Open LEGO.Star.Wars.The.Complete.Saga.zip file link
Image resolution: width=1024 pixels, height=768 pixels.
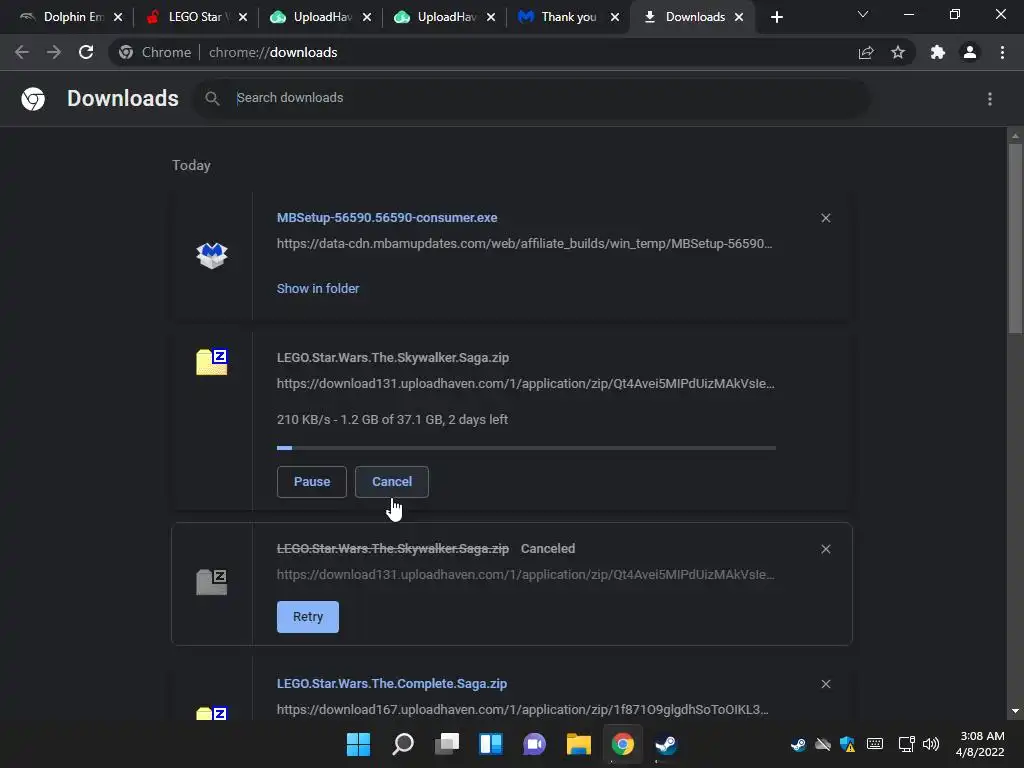click(x=392, y=684)
